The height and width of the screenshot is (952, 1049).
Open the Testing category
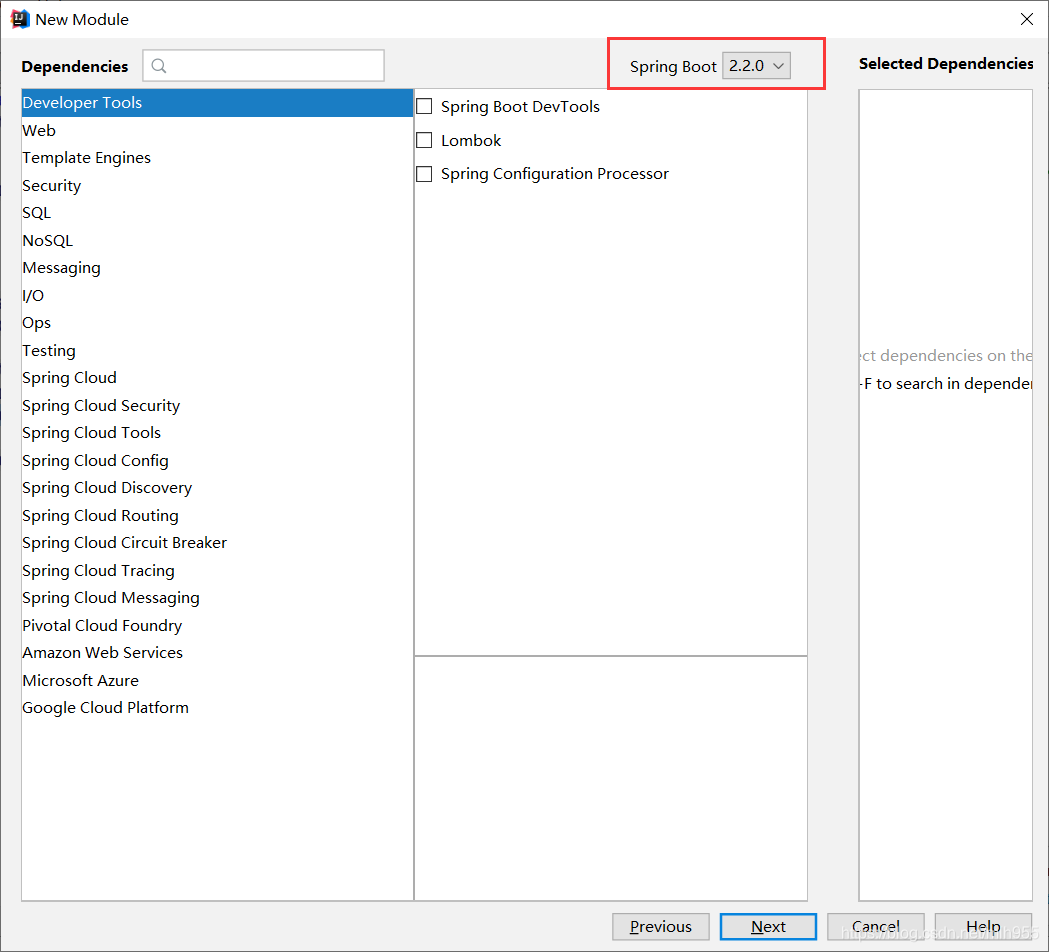[x=217, y=350]
